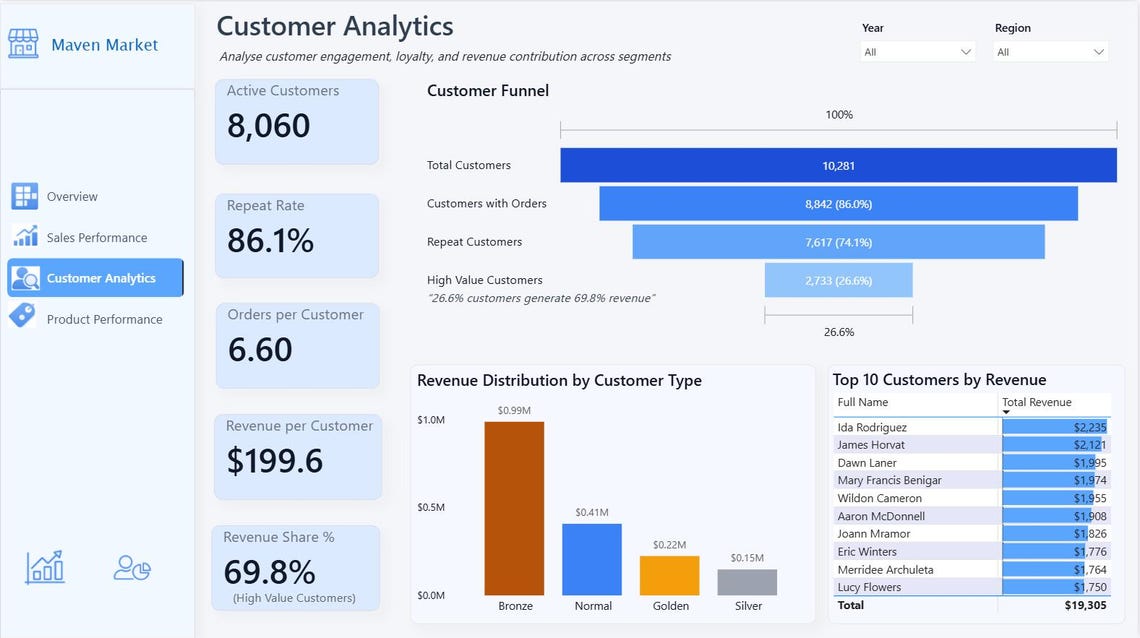This screenshot has width=1140, height=638.
Task: Click the Active Customers card
Action: click(297, 121)
